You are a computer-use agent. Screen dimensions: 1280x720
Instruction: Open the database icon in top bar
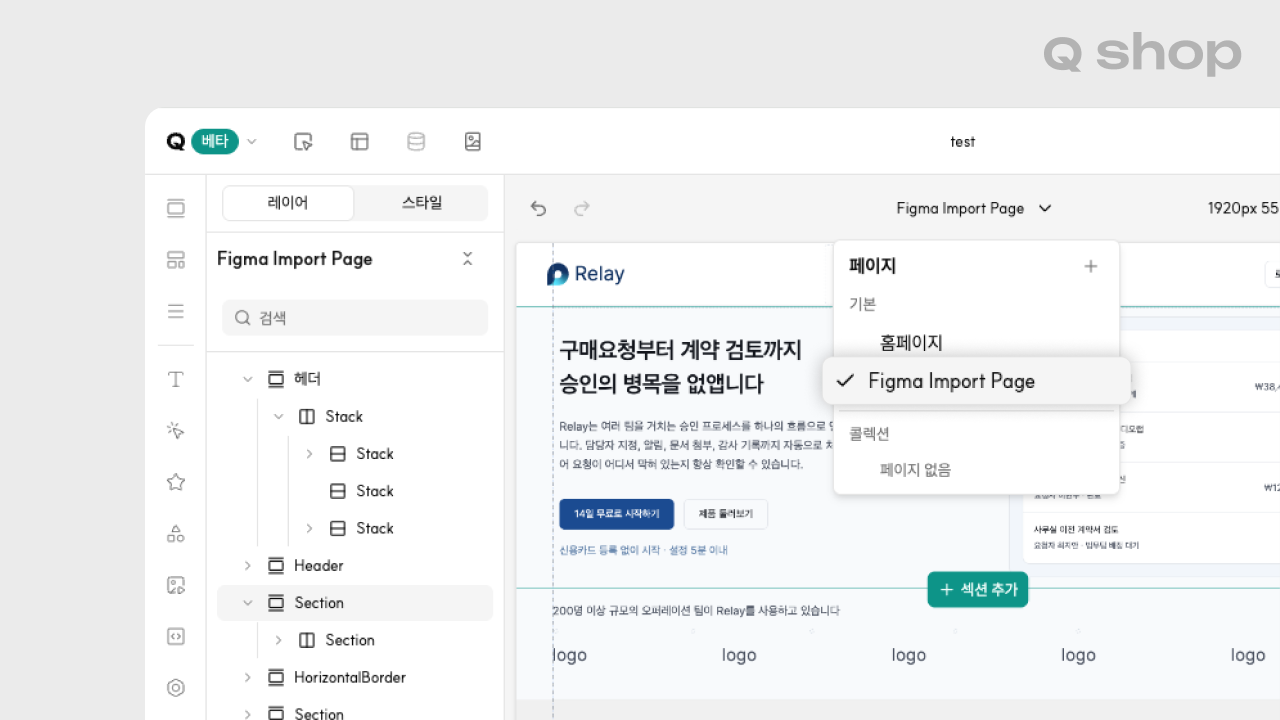416,142
